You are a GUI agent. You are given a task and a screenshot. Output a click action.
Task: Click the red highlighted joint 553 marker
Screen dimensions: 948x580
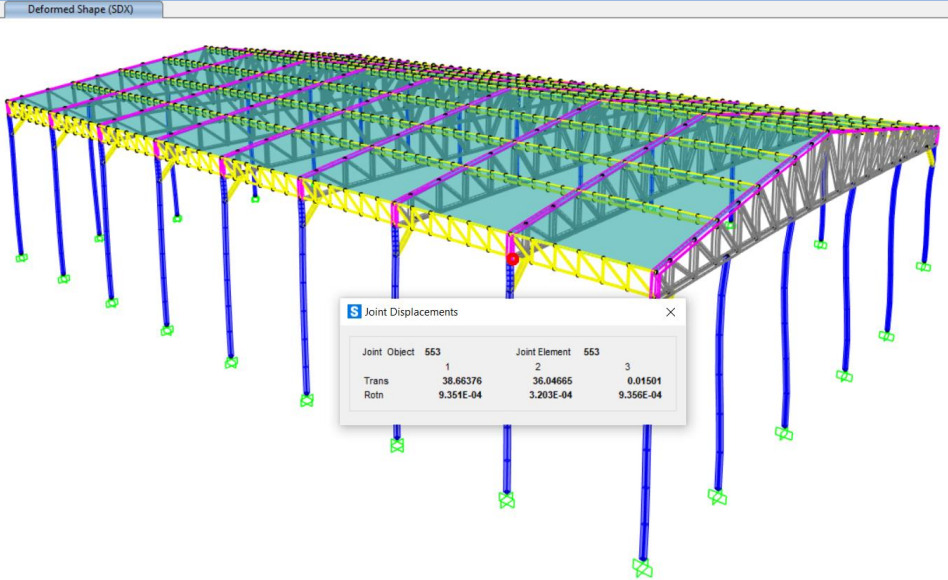[x=513, y=259]
